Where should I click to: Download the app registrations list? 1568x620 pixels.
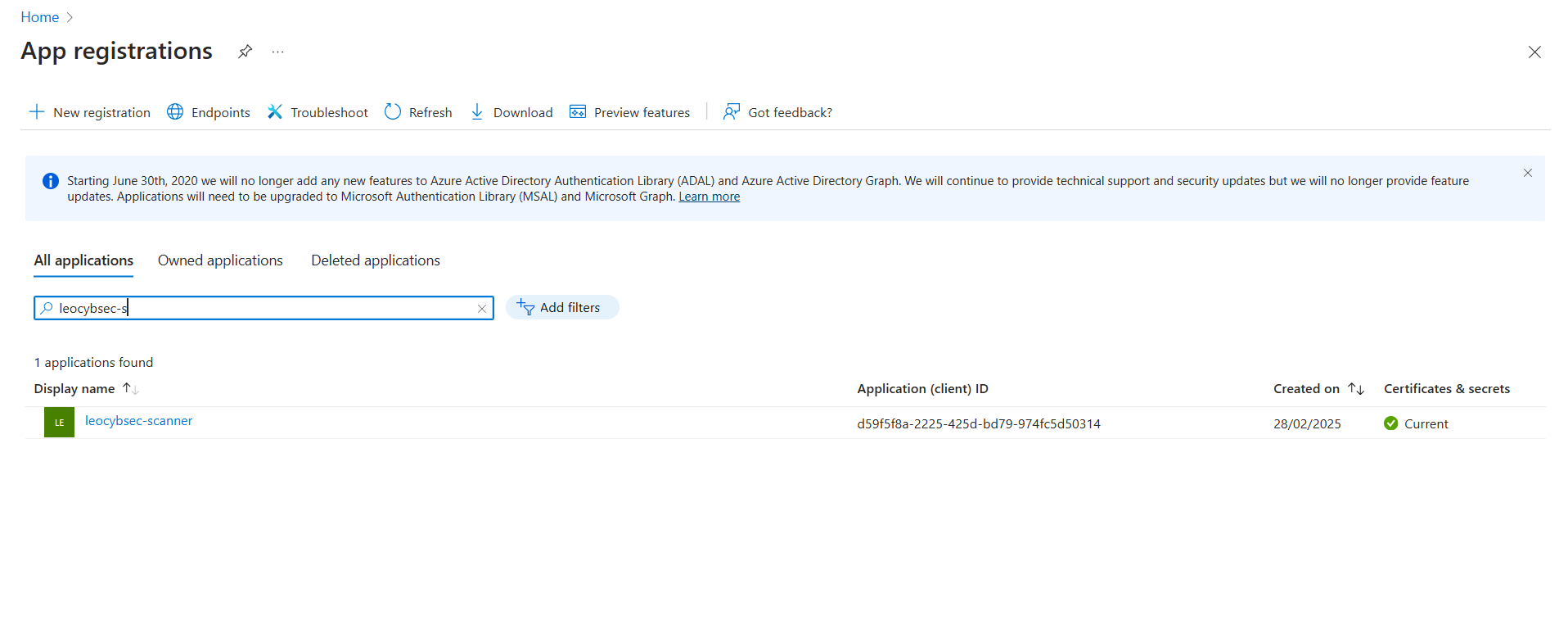[511, 112]
